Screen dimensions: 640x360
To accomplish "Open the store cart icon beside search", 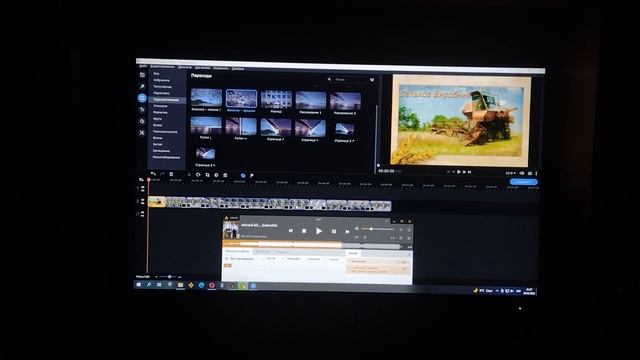I will click(x=372, y=80).
